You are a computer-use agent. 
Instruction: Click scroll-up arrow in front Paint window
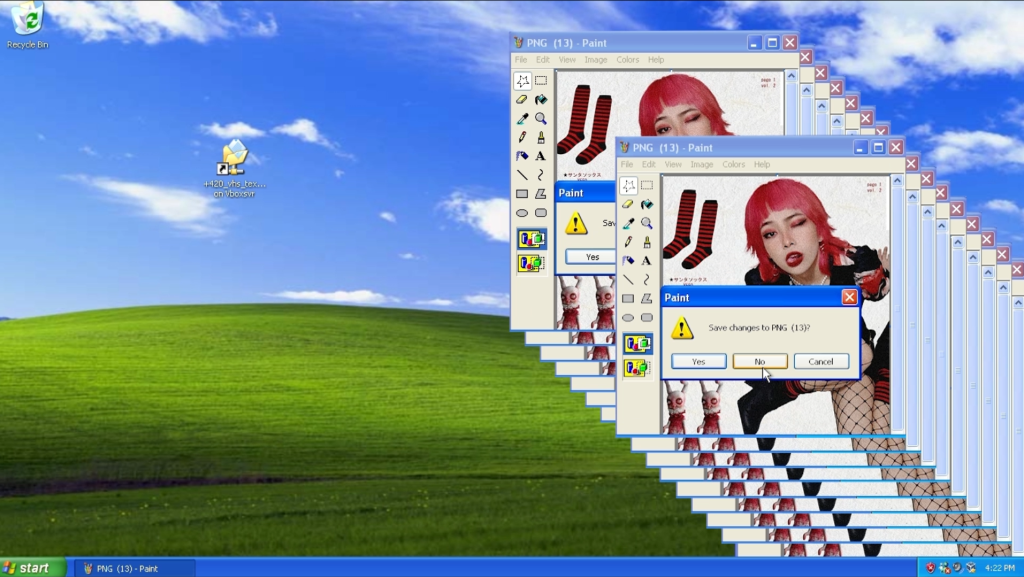point(897,181)
